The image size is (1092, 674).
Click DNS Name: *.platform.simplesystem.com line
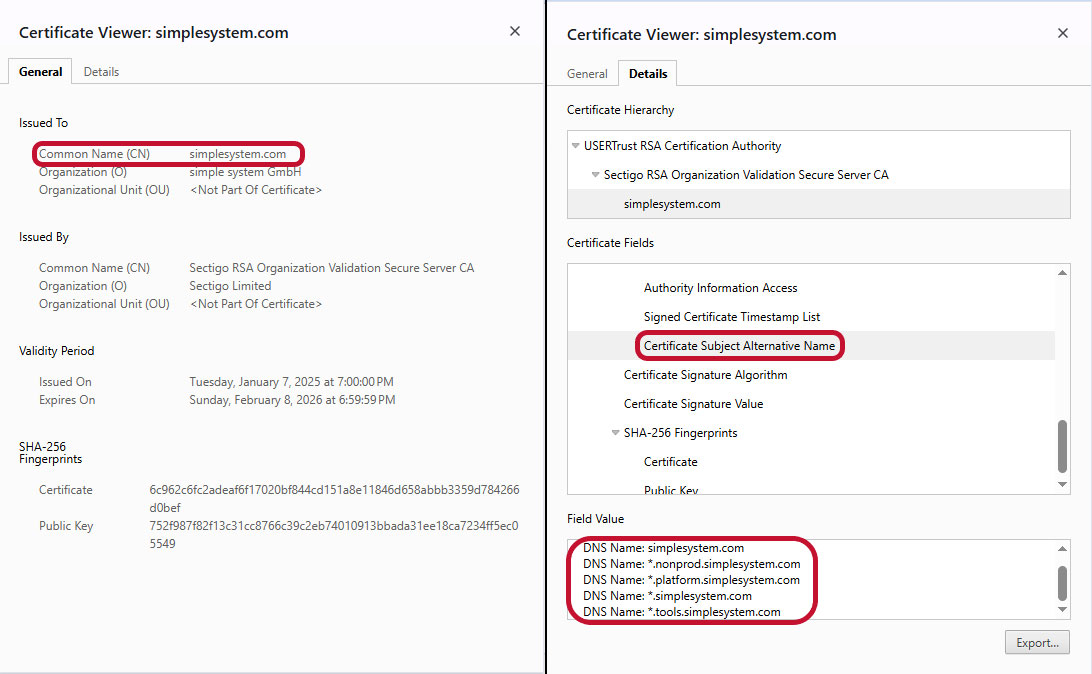[691, 580]
